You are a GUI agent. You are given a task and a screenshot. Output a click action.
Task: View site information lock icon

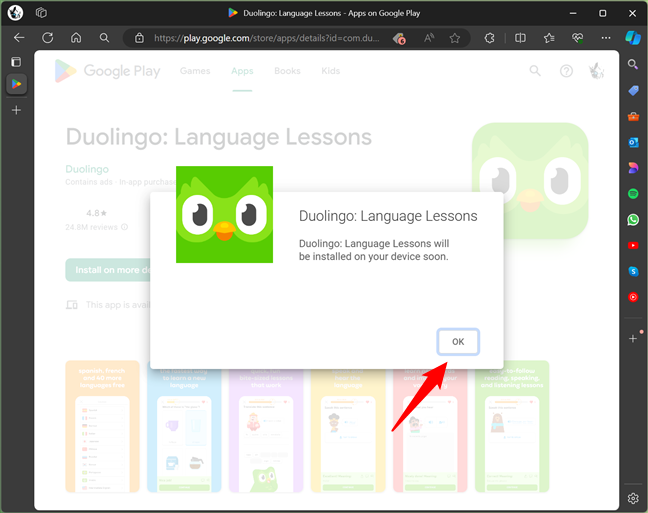139,38
